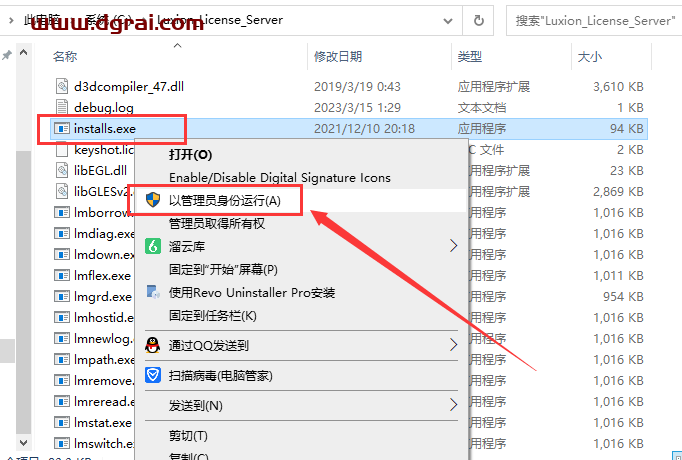Screen dimensions: 682x460
Task: Click the search Luxion_License_Server box
Action: click(594, 20)
